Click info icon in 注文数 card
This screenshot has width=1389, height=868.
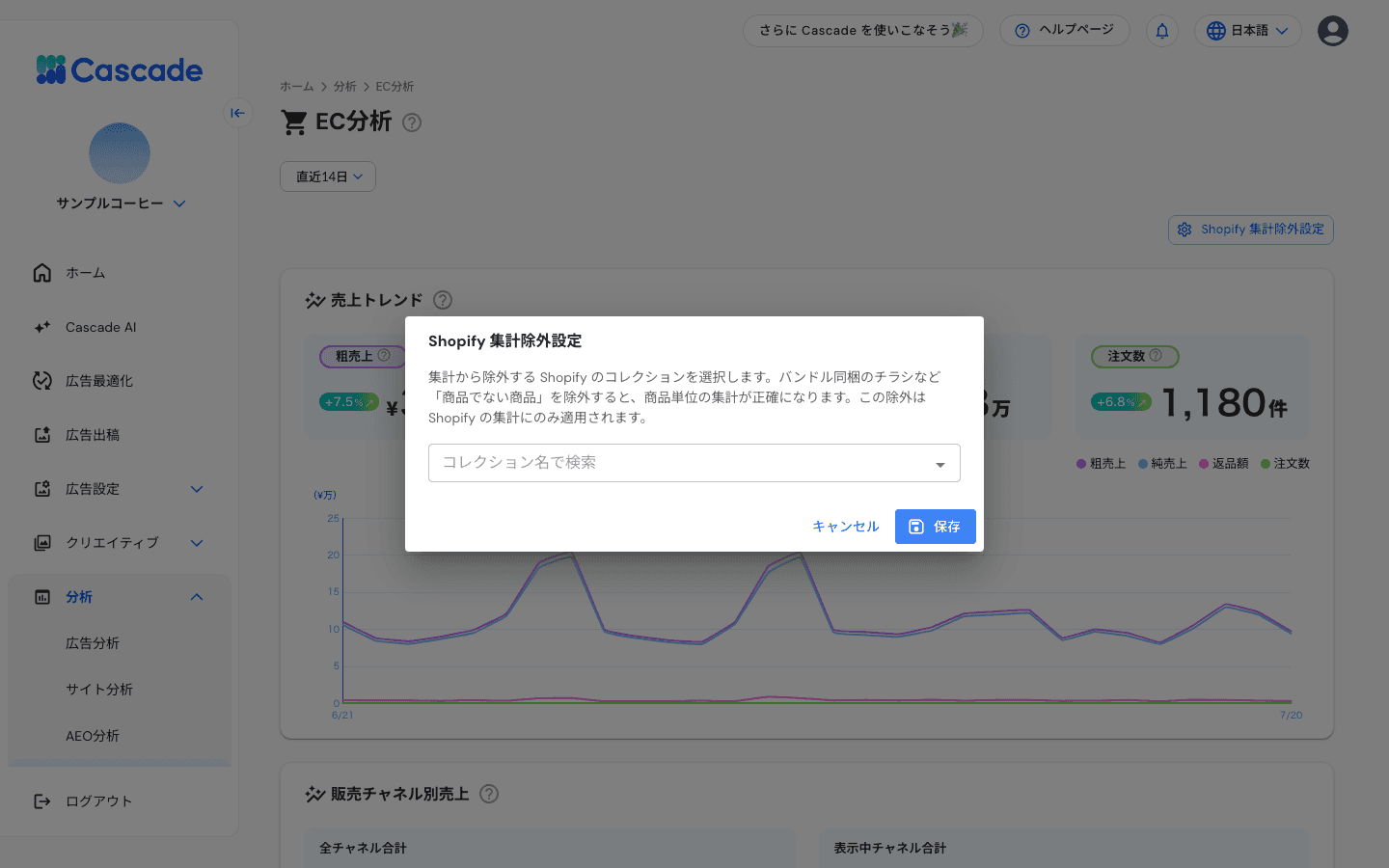point(1156,355)
